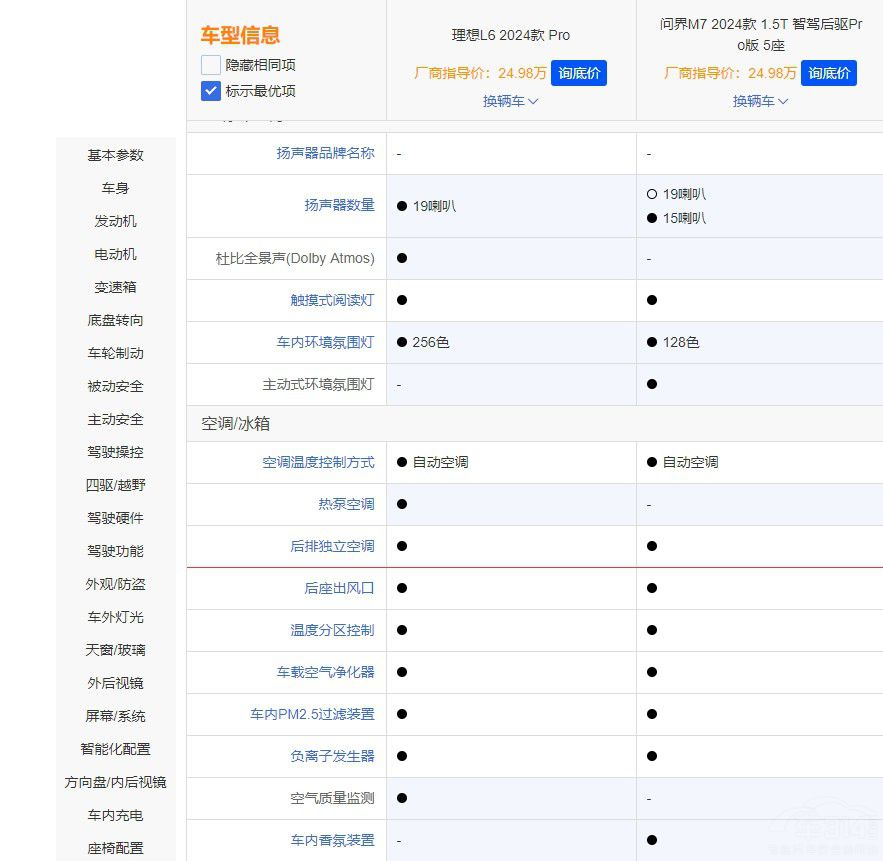Click 询底价 button for 理想L6
Image resolution: width=883 pixels, height=861 pixels.
[578, 72]
